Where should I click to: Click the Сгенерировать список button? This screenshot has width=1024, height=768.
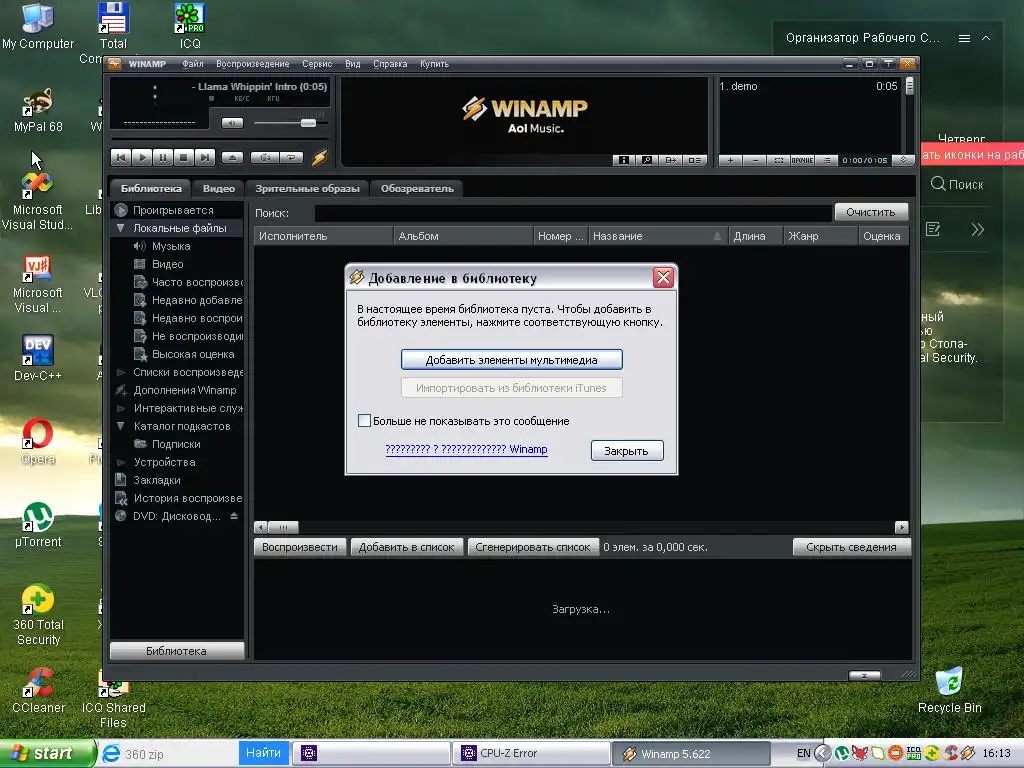(532, 547)
